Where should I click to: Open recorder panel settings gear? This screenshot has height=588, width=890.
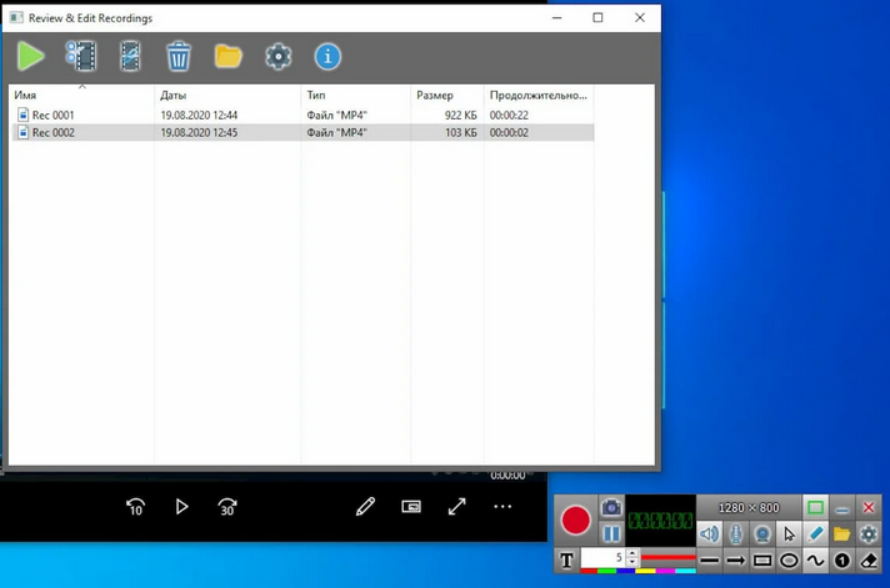(869, 534)
